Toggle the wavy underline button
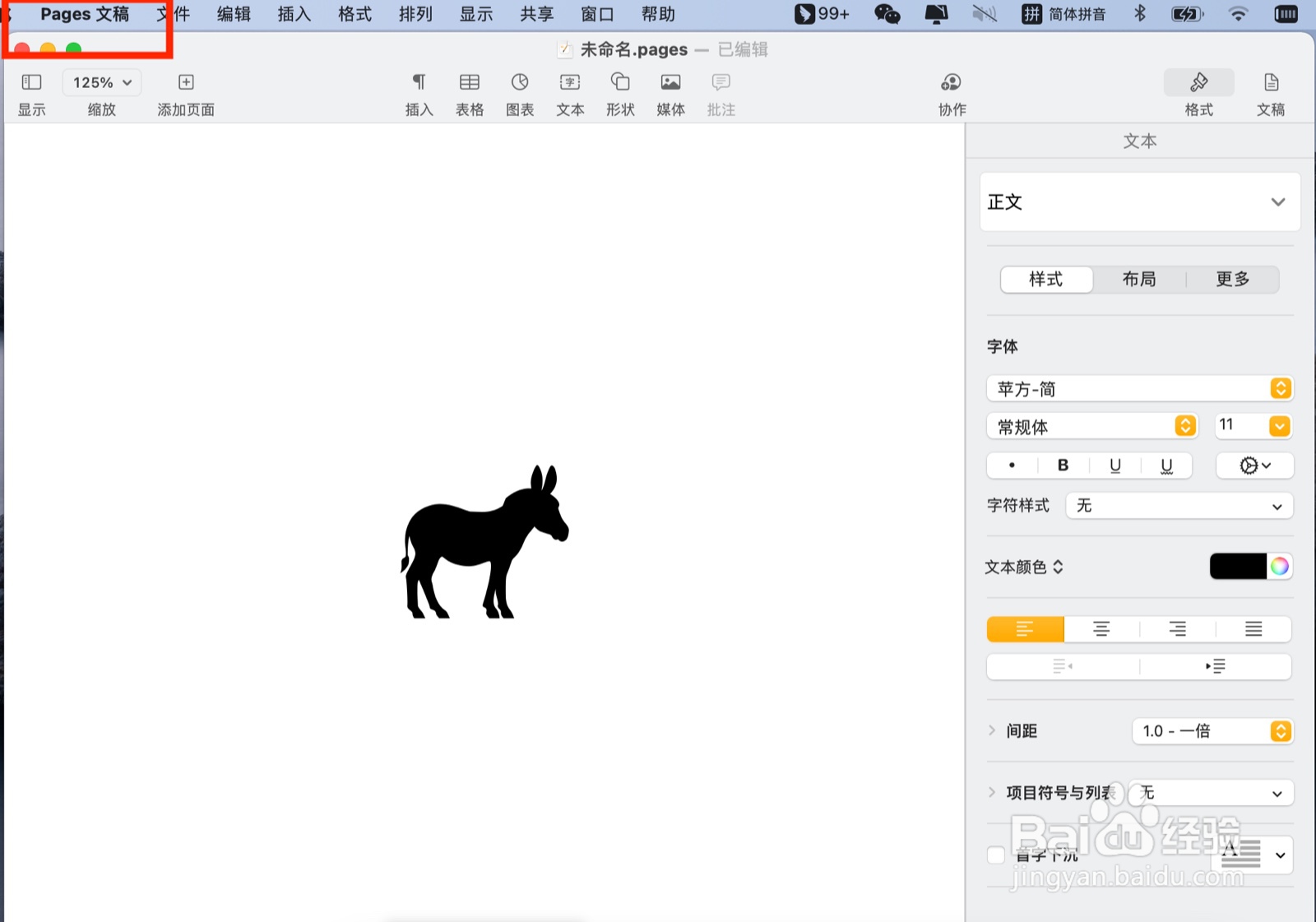This screenshot has width=1316, height=922. tap(1166, 466)
